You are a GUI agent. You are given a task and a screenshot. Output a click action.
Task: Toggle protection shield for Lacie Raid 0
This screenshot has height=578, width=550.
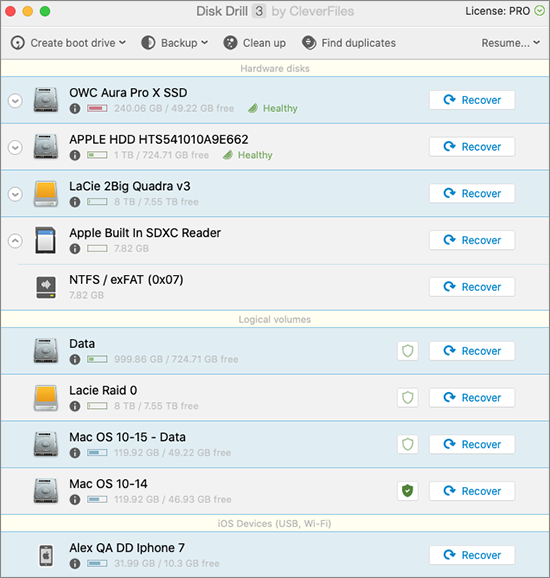[x=408, y=398]
